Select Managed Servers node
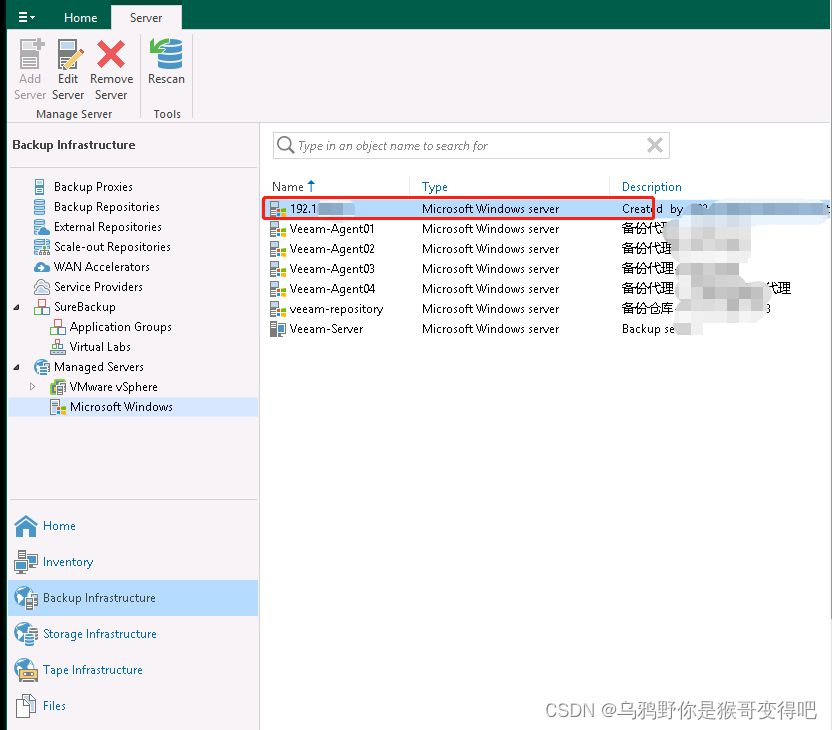Image resolution: width=832 pixels, height=730 pixels. [x=99, y=367]
